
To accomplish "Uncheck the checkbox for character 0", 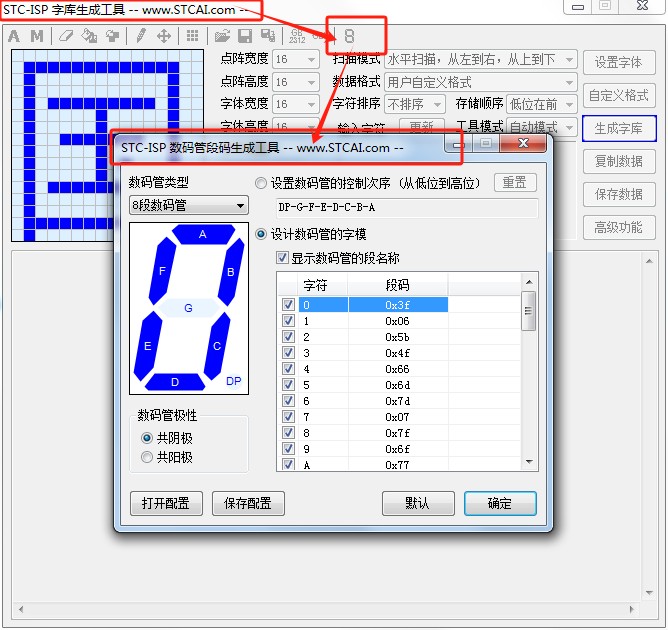I will [x=288, y=305].
